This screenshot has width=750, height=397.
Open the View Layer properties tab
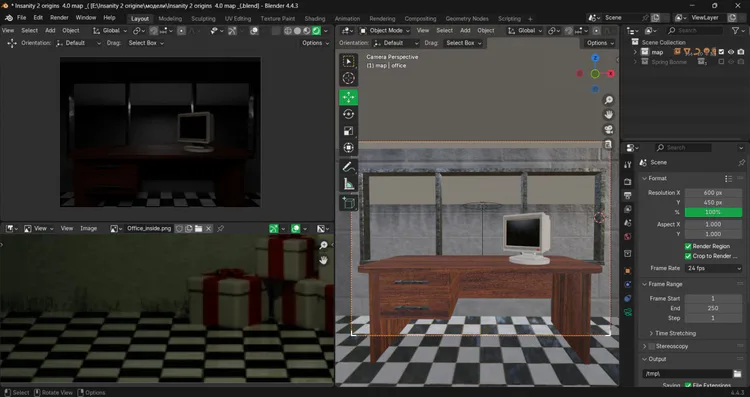pyautogui.click(x=628, y=210)
